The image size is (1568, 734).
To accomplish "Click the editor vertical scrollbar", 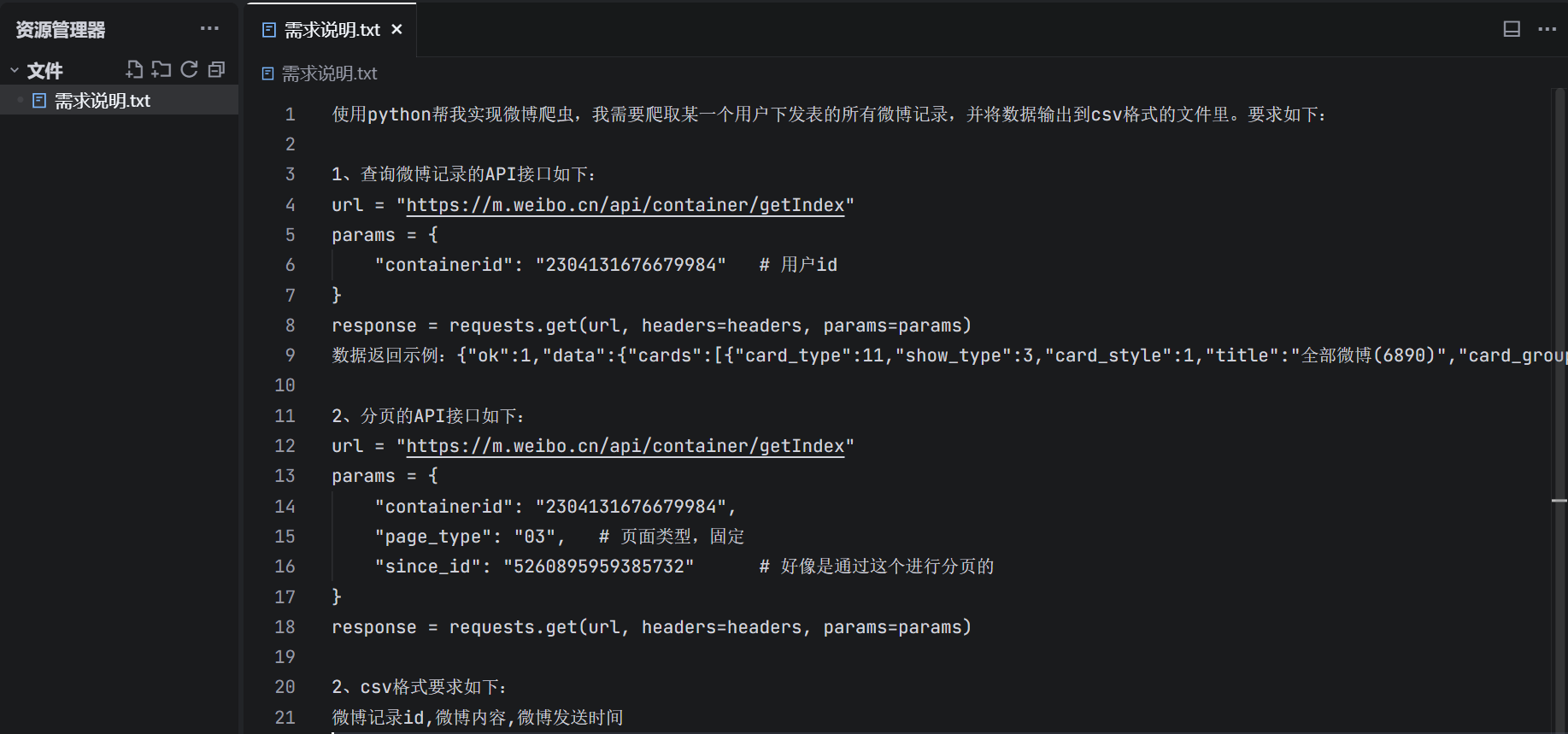I will pos(1559,342).
